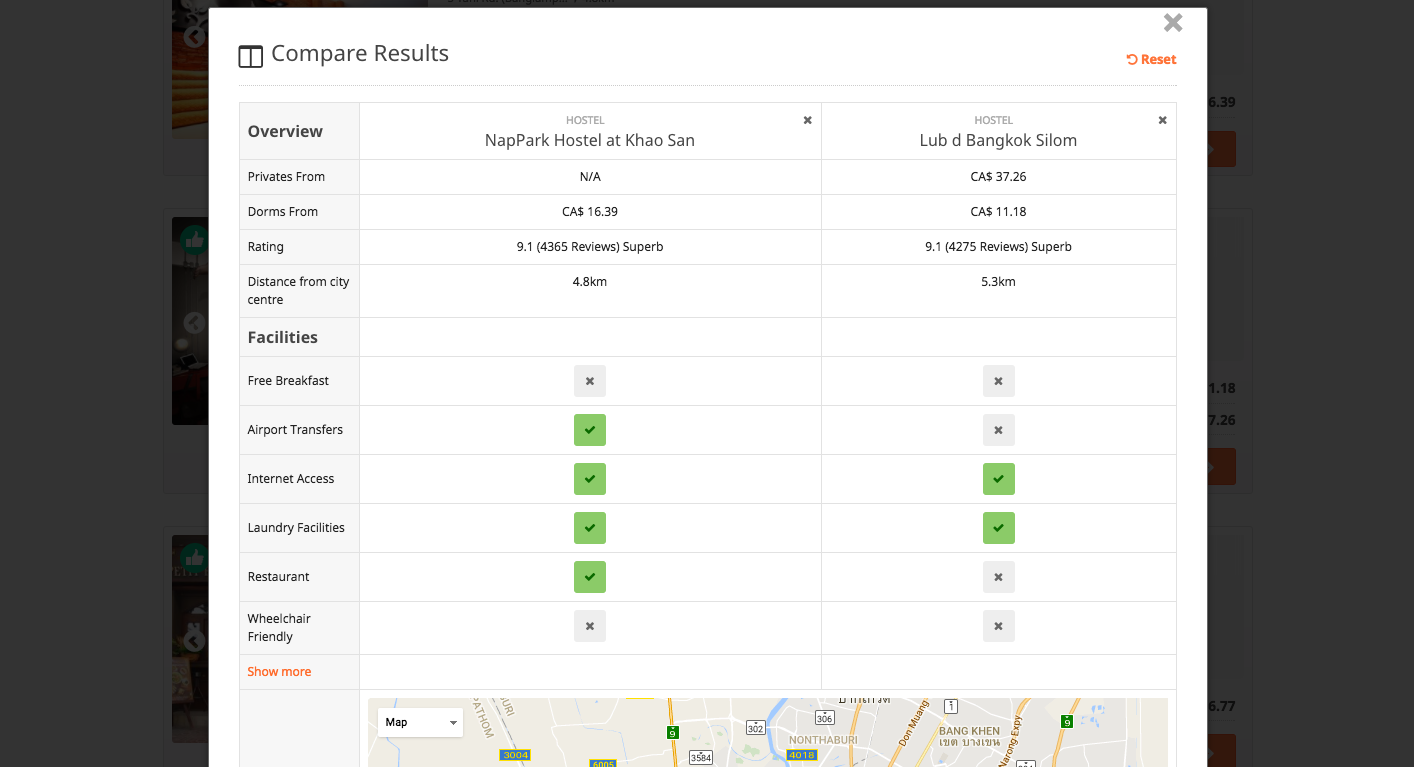
Task: Click the Wheelchair Friendly row label
Action: click(x=279, y=628)
